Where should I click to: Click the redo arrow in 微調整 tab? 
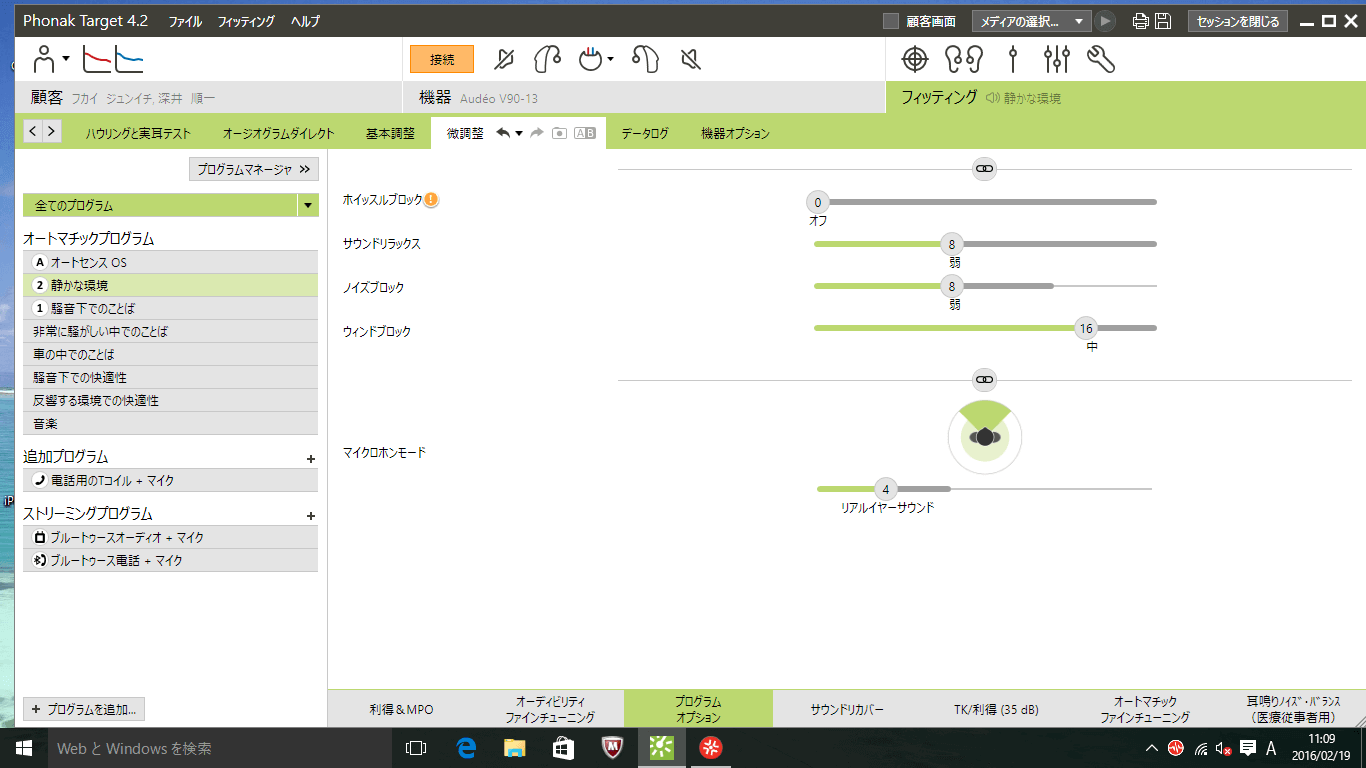pos(537,133)
